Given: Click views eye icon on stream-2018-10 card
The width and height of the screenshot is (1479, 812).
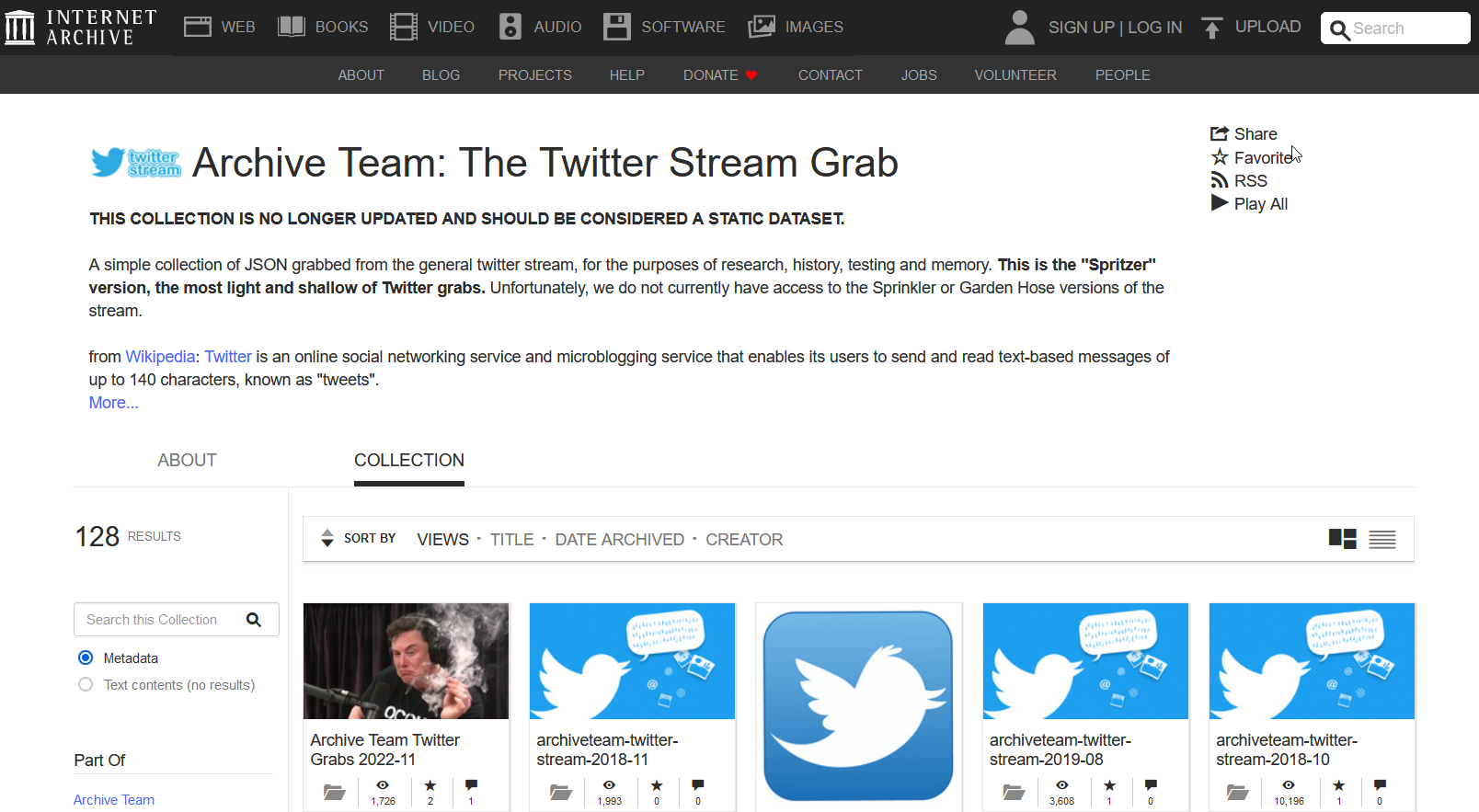Looking at the screenshot, I should (1289, 785).
